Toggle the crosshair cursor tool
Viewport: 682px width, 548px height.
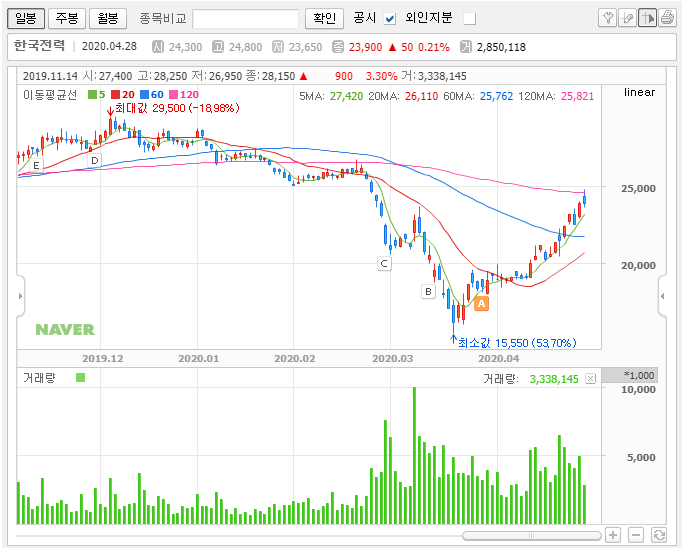pos(648,18)
